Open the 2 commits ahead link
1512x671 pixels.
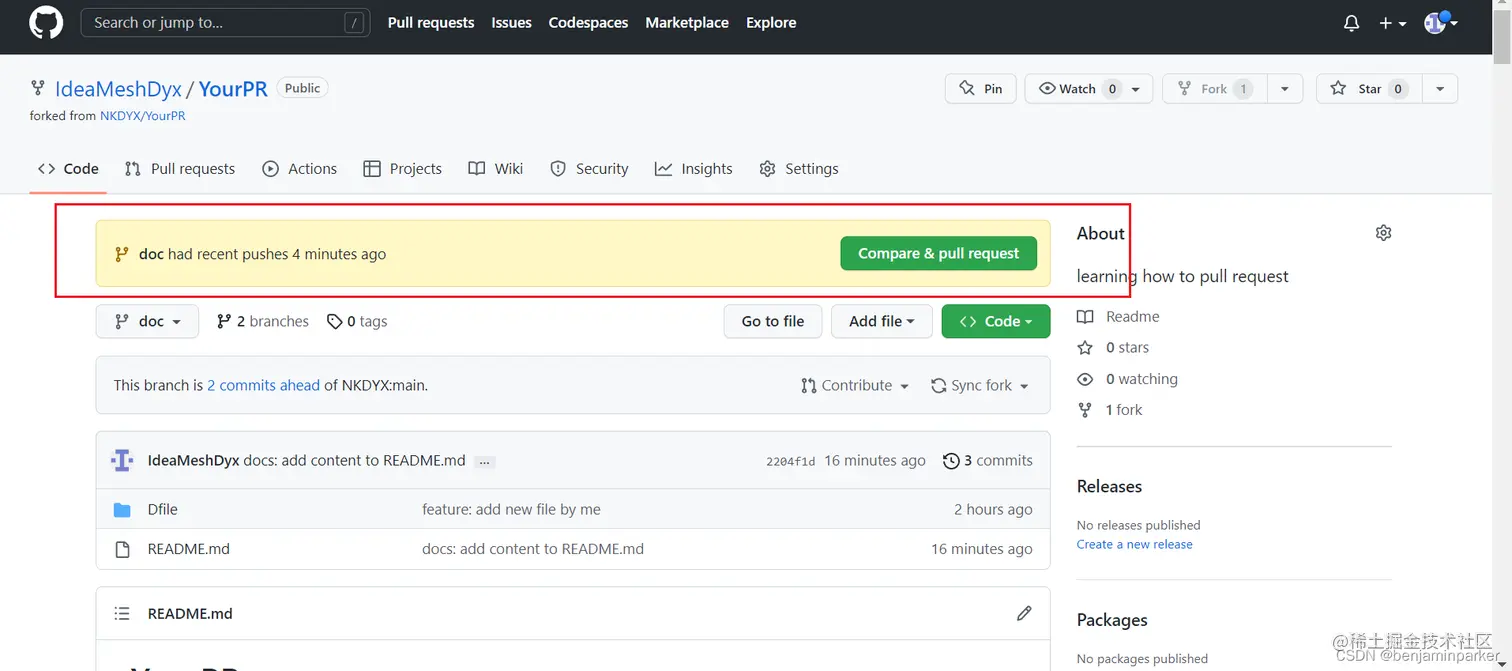pyautogui.click(x=264, y=385)
